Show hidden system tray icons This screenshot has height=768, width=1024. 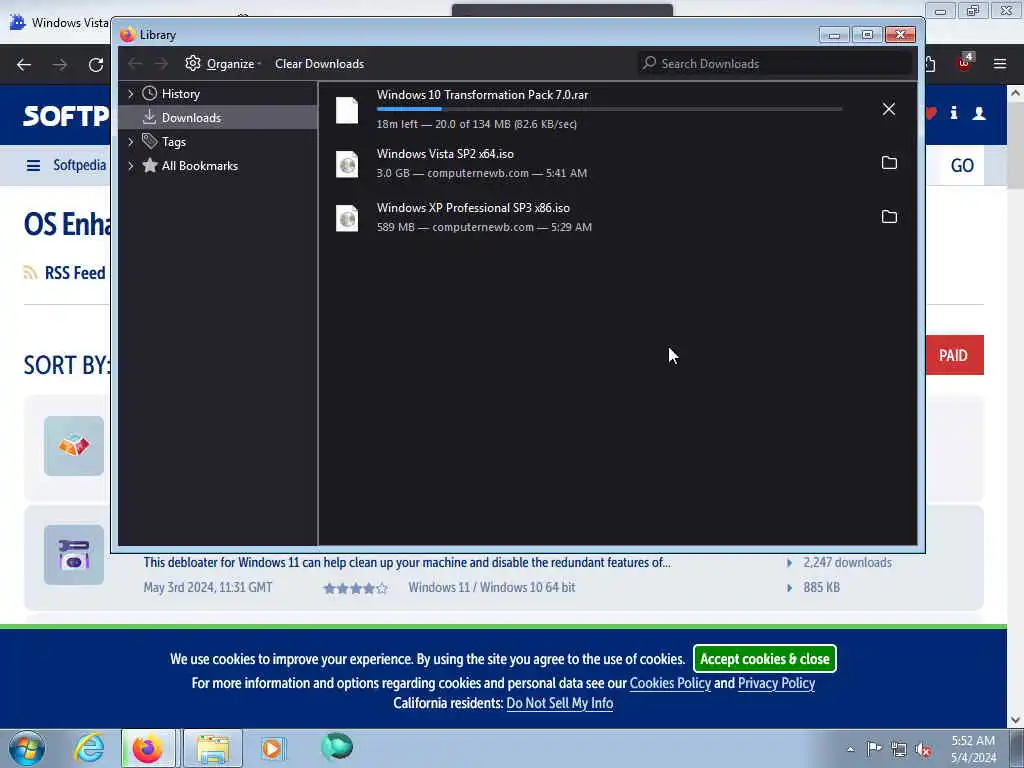point(850,749)
